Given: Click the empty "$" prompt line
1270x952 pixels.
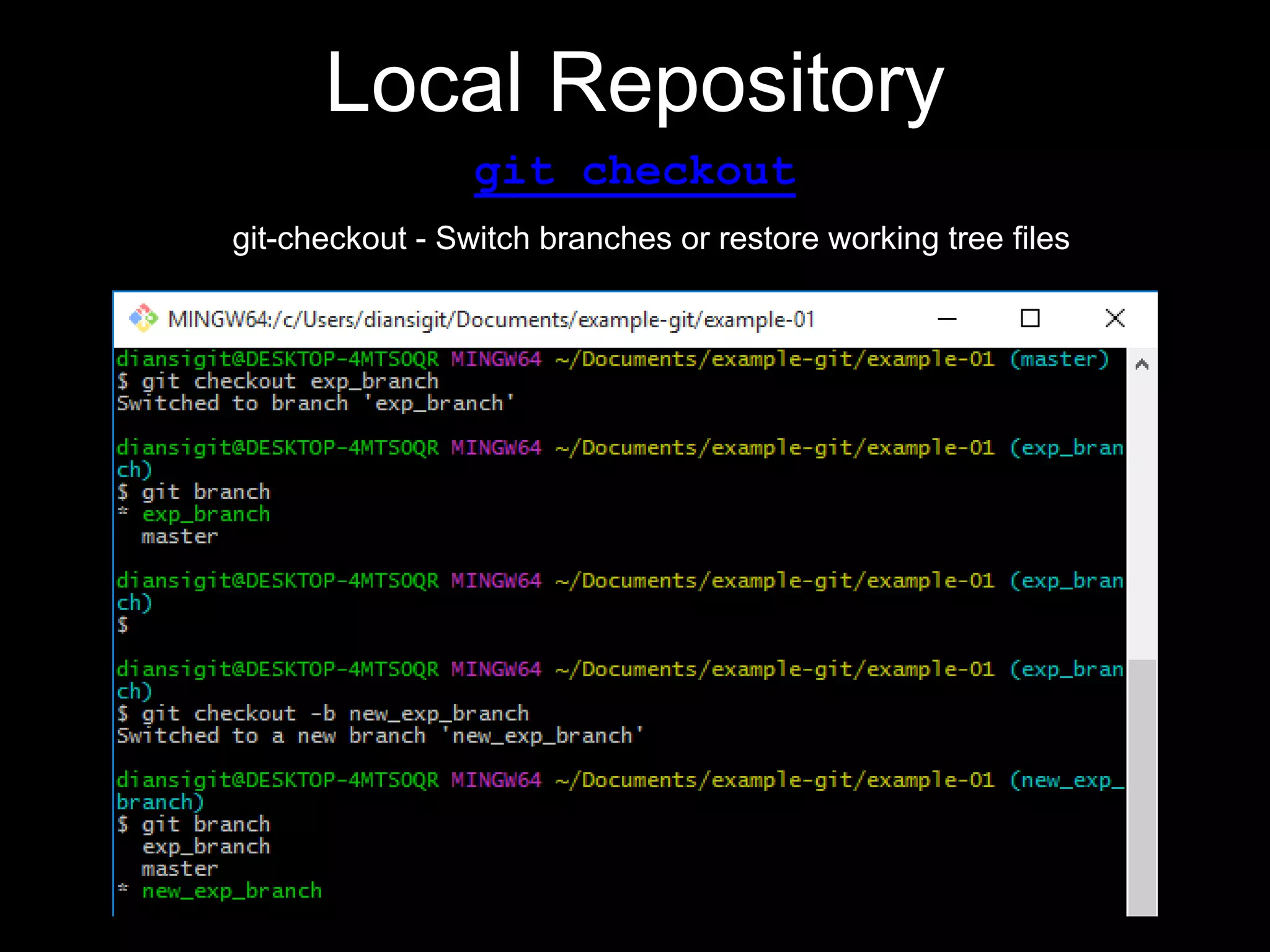Looking at the screenshot, I should (123, 625).
